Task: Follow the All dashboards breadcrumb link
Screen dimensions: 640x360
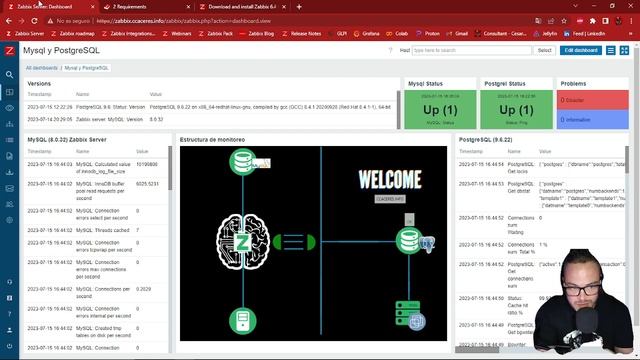Action: tap(42, 68)
